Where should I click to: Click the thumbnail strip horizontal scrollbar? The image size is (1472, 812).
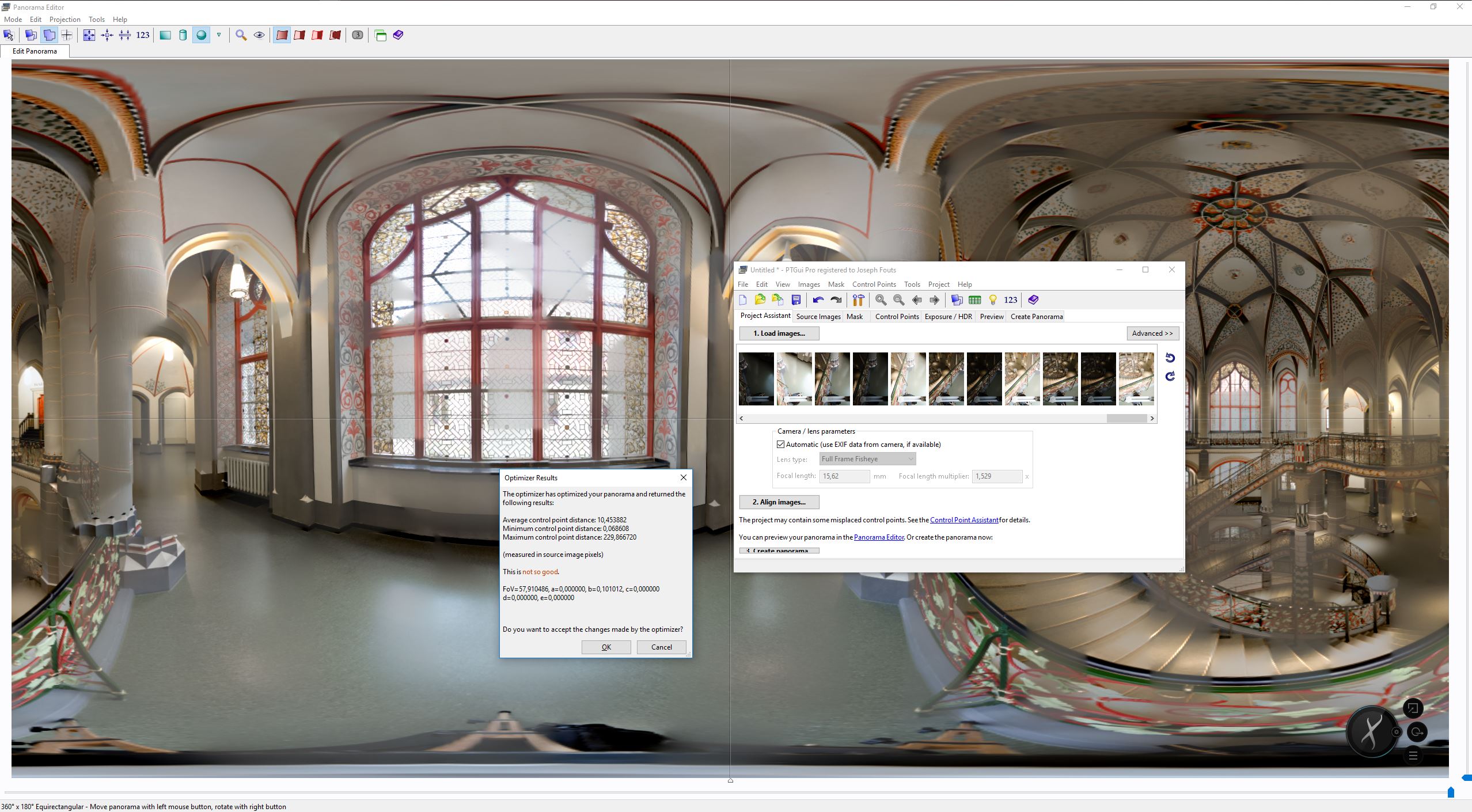[1126, 419]
